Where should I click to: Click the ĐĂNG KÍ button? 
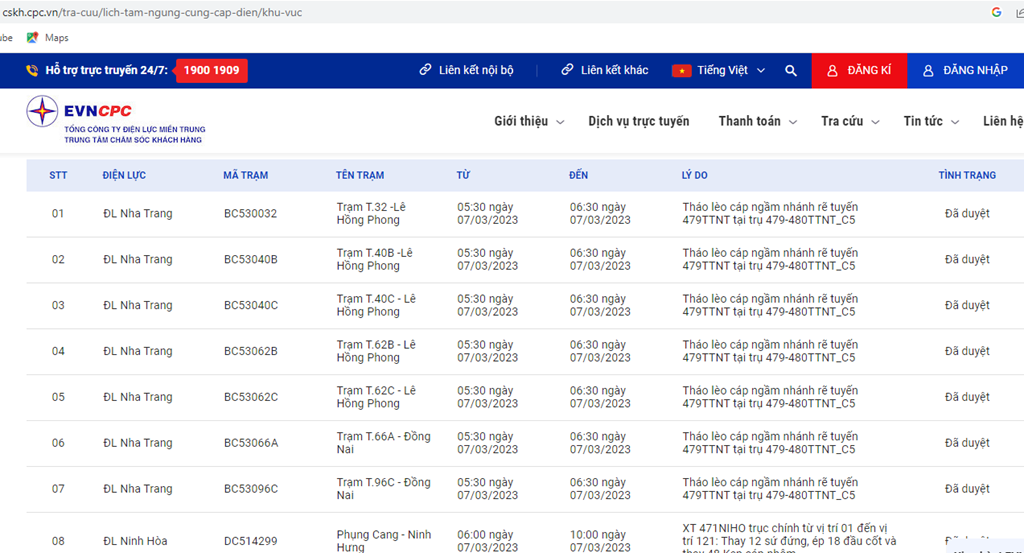coord(859,71)
